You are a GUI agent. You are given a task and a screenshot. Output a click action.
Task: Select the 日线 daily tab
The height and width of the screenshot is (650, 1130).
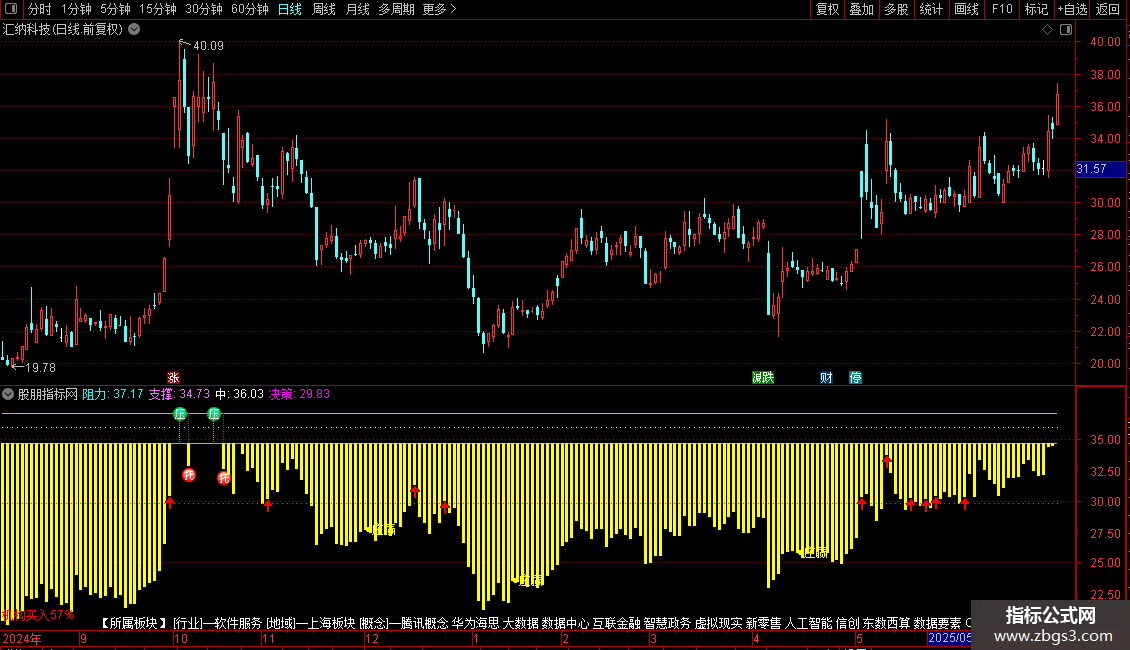coord(290,9)
